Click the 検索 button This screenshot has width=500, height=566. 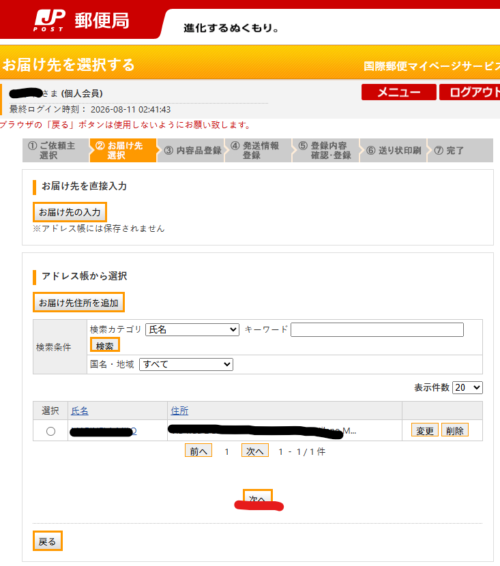click(x=105, y=345)
